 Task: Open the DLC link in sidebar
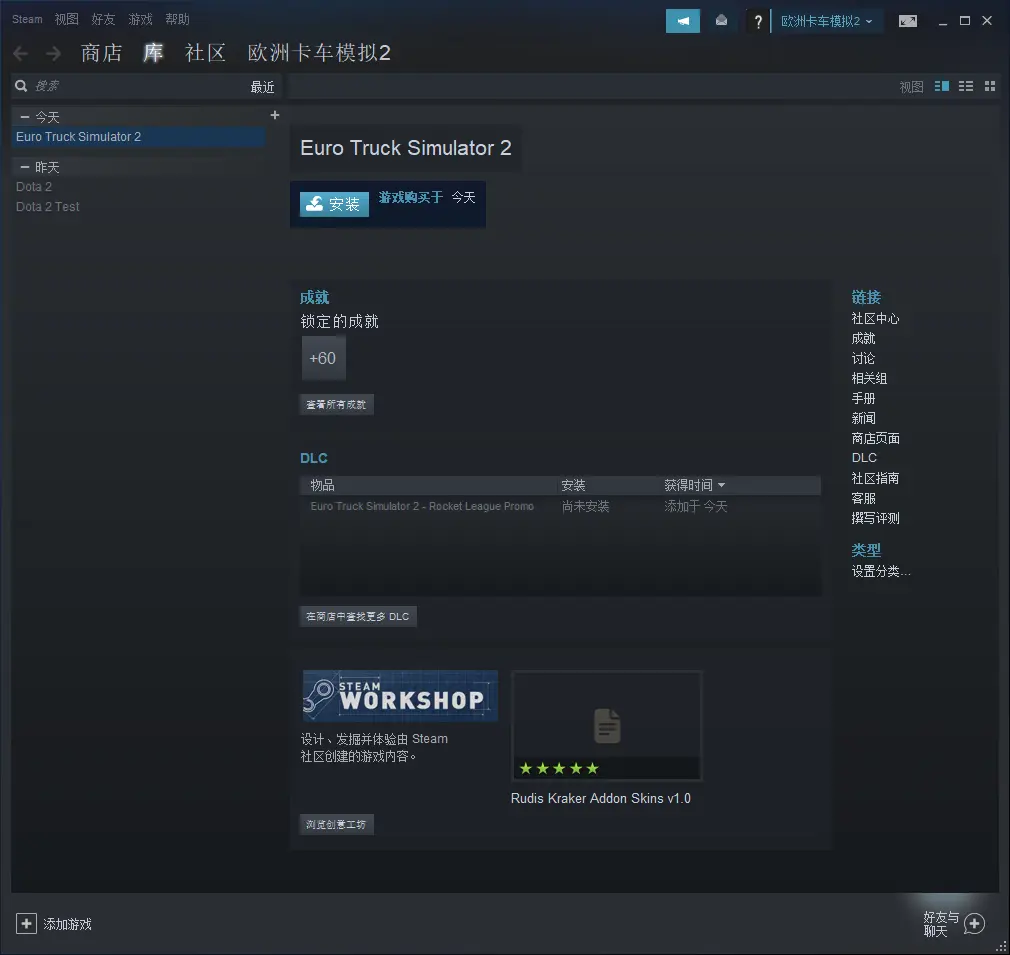(x=864, y=458)
